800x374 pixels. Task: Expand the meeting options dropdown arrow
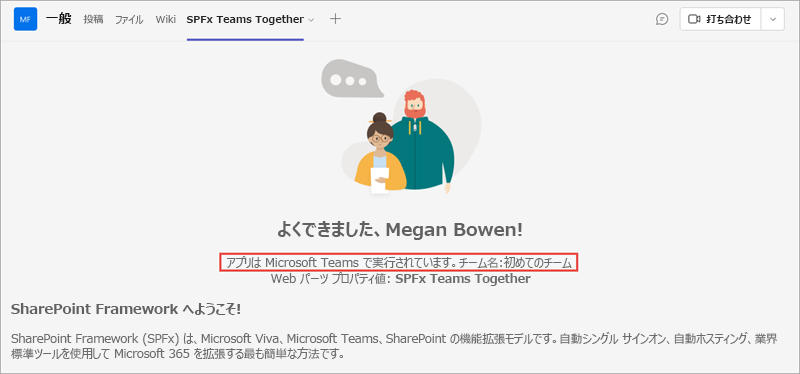[773, 19]
